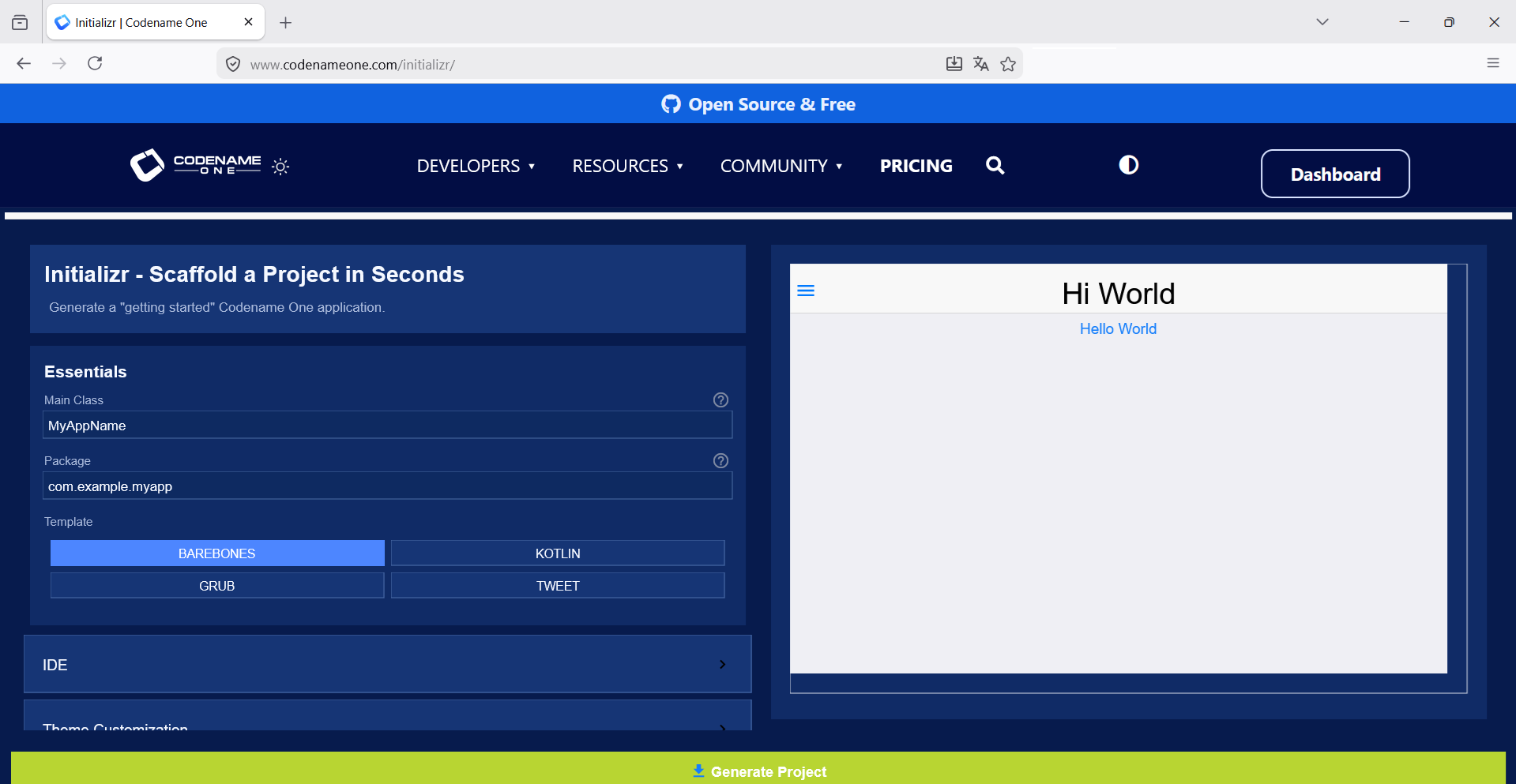This screenshot has height=784, width=1516.
Task: Close the Initializr tab
Action: point(248,22)
